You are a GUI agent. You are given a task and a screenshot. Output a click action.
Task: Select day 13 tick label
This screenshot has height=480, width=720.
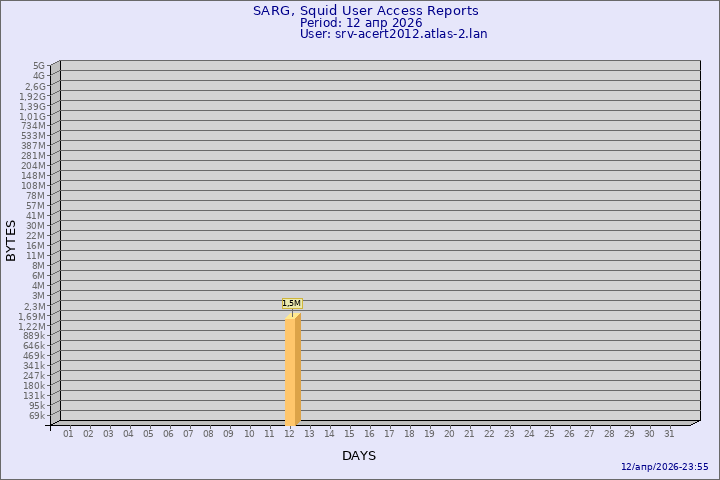pos(309,433)
